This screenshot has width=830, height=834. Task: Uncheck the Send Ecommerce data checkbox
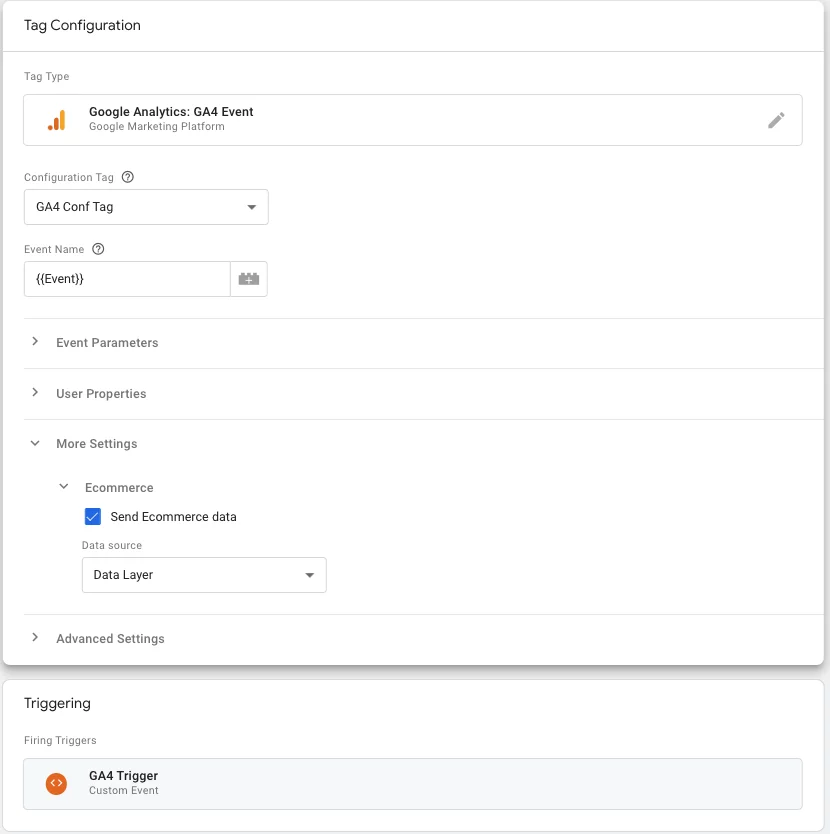pos(93,517)
